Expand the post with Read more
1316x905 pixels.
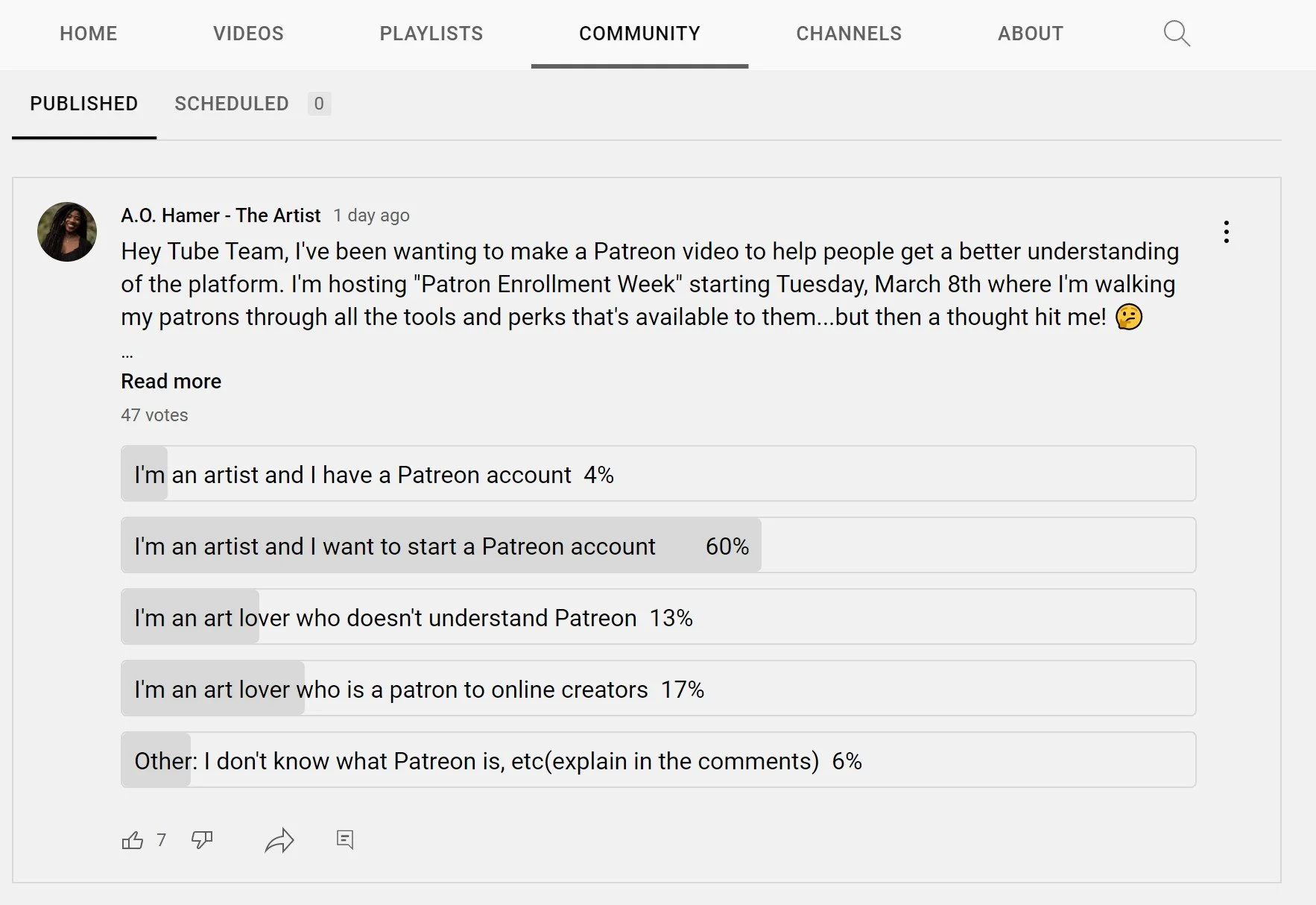[x=171, y=381]
